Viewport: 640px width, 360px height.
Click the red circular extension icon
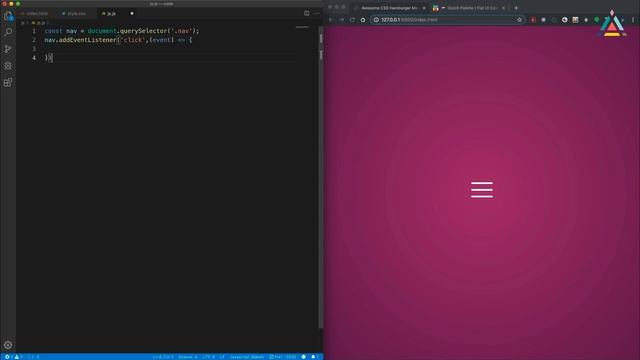coord(533,20)
